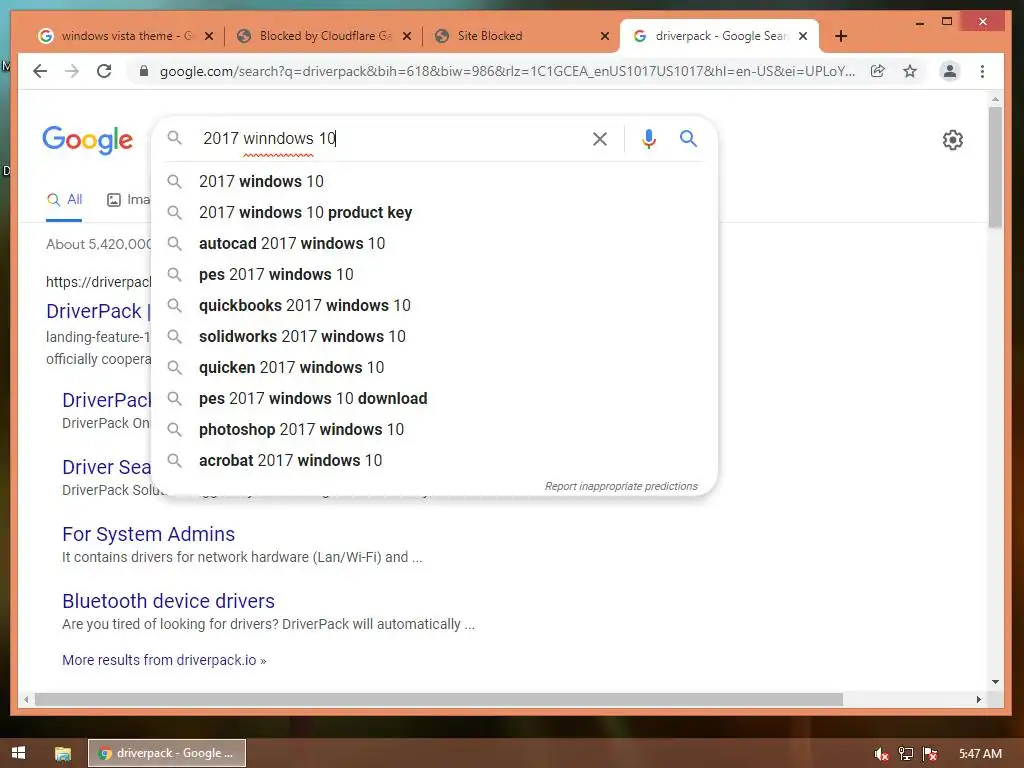
Task: Open the Images results tab
Action: (x=129, y=200)
